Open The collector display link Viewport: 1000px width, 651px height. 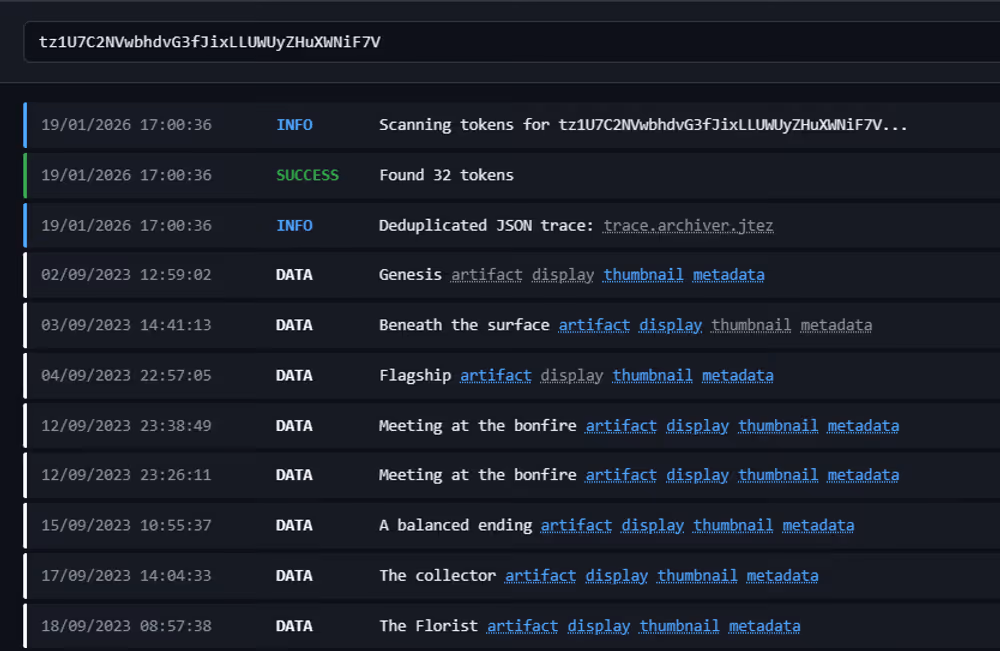tap(616, 576)
